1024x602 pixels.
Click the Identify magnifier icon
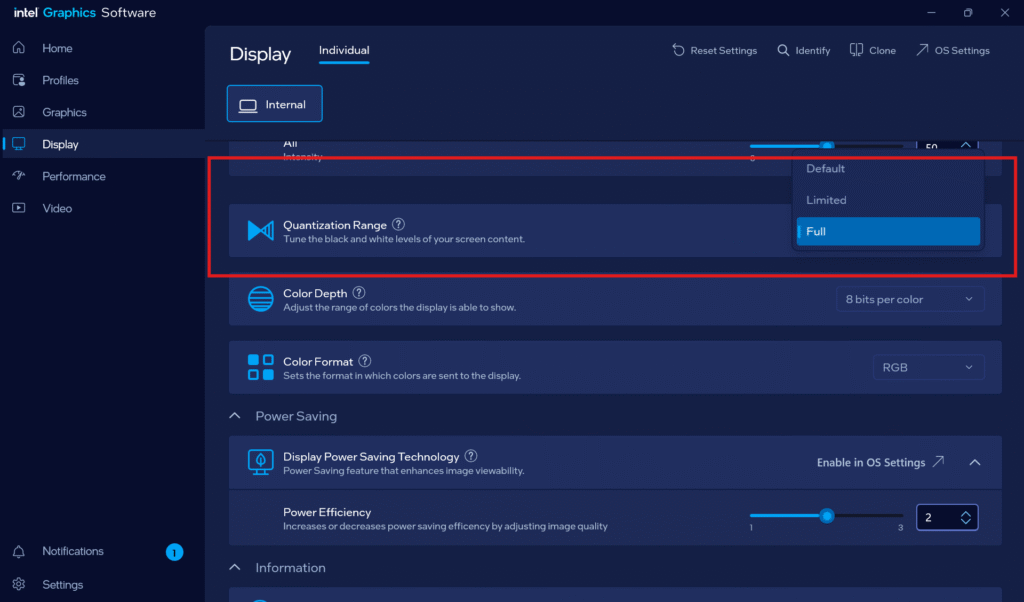783,50
